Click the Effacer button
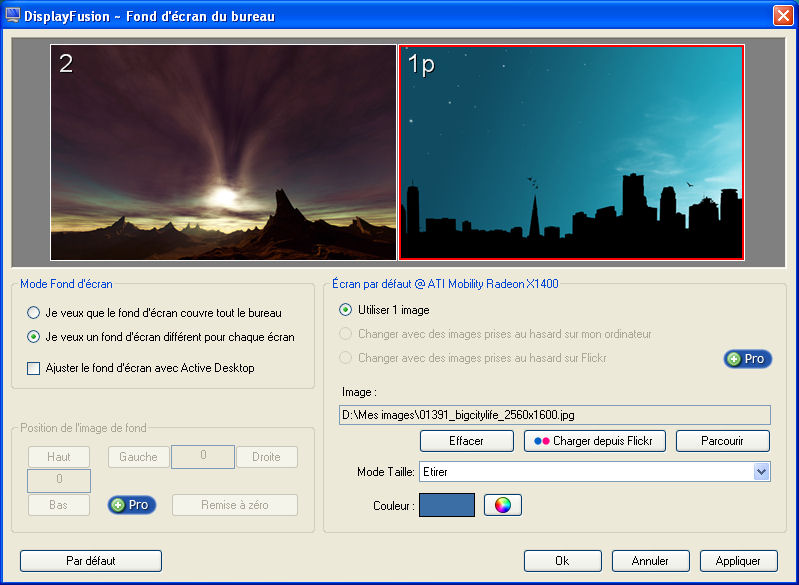Image resolution: width=799 pixels, height=585 pixels. point(466,441)
